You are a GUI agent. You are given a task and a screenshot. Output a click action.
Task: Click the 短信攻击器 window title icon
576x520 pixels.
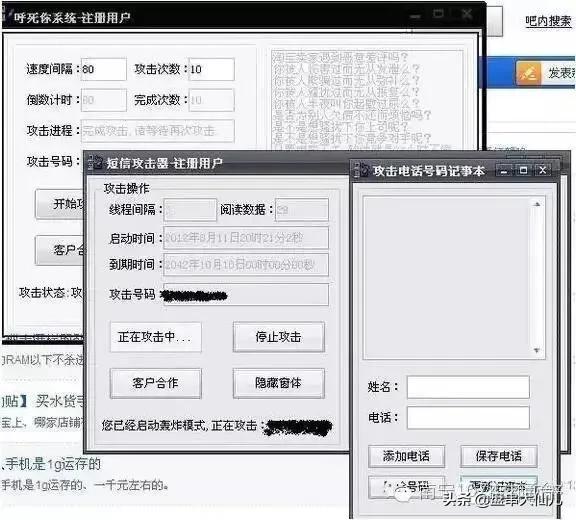click(96, 163)
